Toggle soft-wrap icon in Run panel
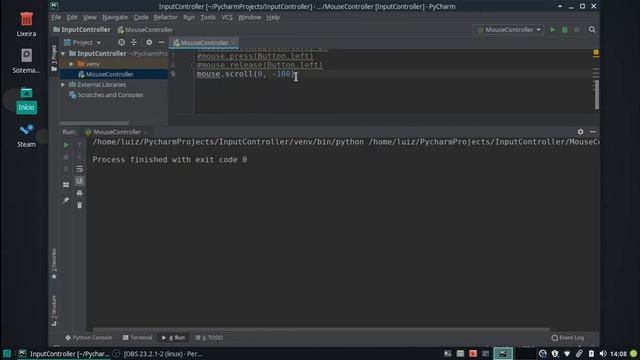 pos(80,169)
